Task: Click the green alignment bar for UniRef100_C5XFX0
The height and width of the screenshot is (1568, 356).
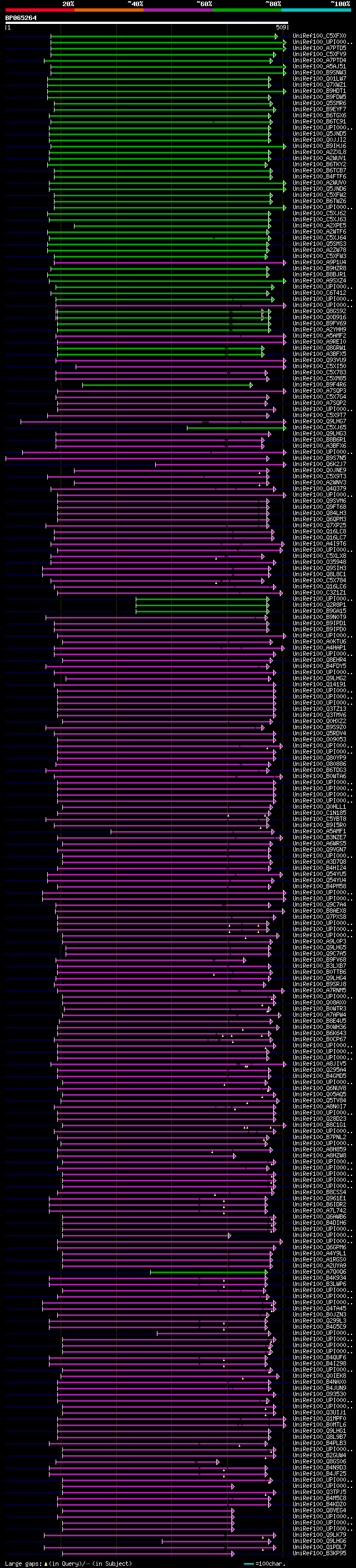Action: pos(164,36)
